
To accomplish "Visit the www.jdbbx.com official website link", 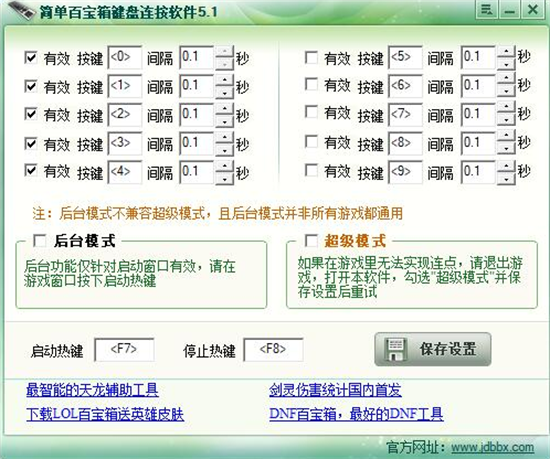I will pos(492,447).
